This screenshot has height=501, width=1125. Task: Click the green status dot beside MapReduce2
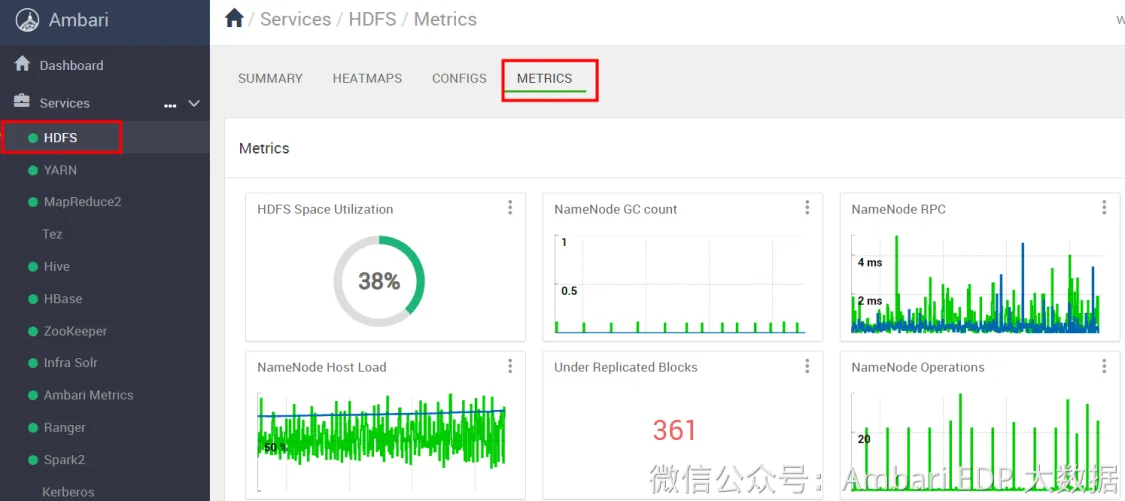pos(32,202)
